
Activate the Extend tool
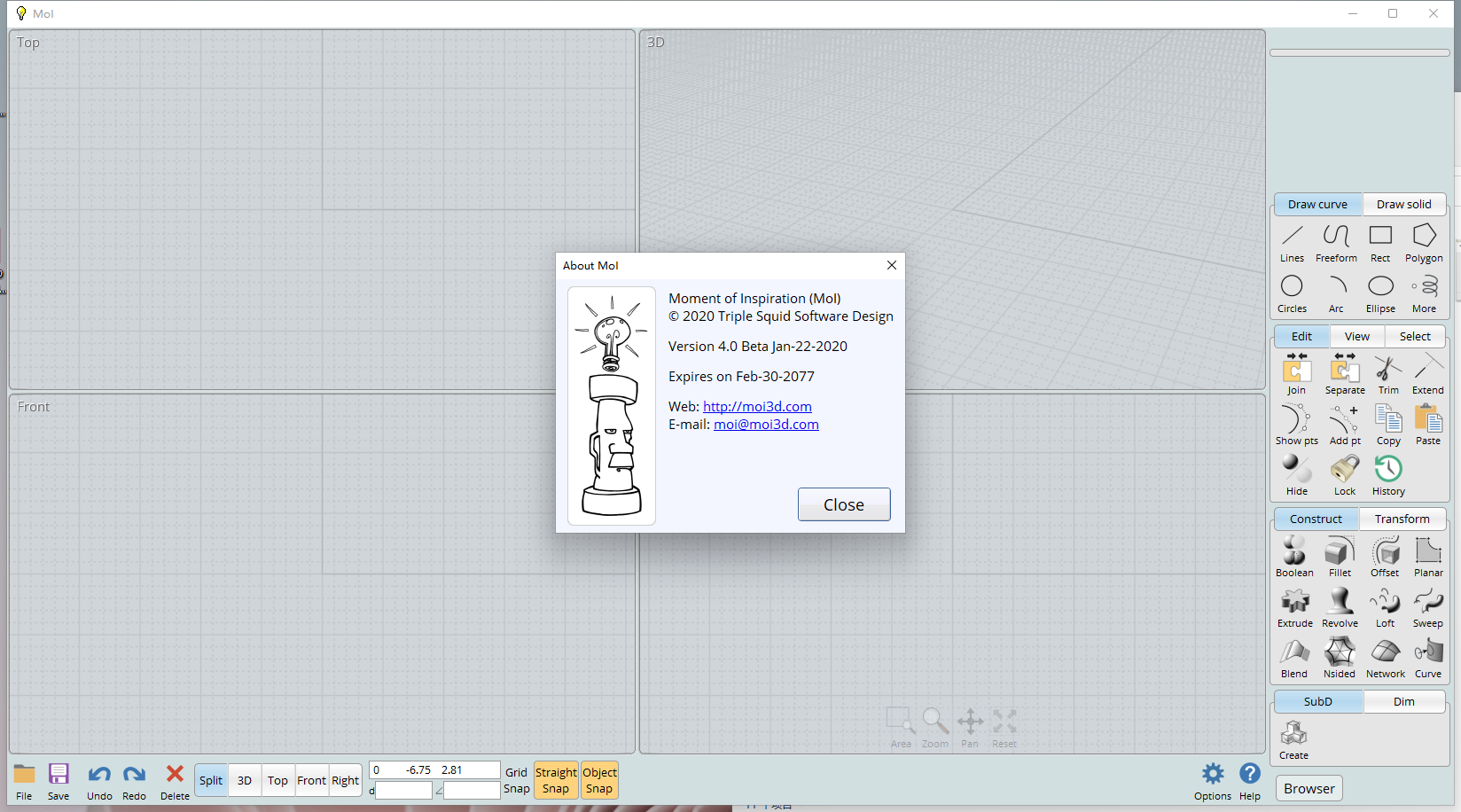1428,374
